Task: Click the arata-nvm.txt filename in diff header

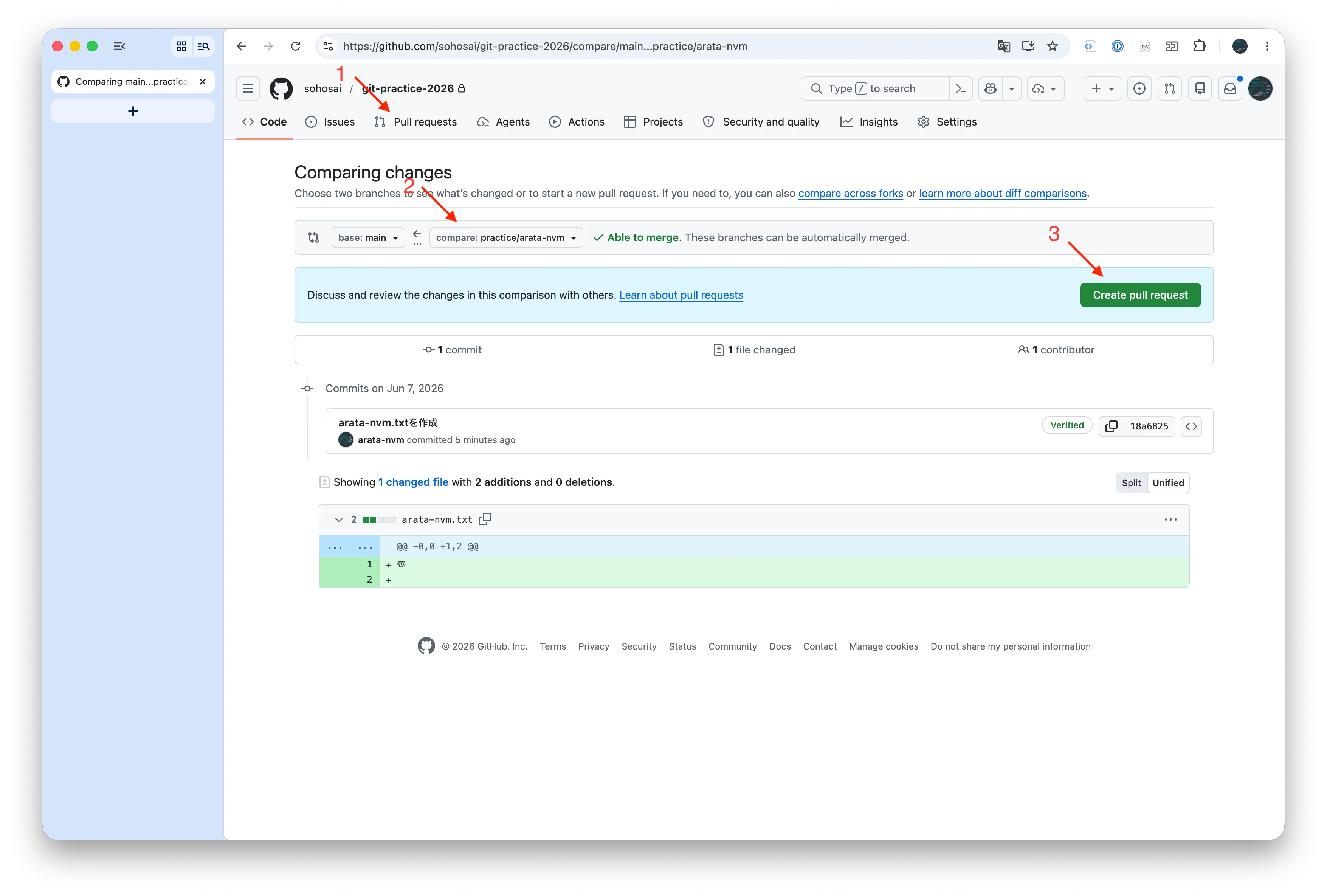Action: (x=437, y=520)
